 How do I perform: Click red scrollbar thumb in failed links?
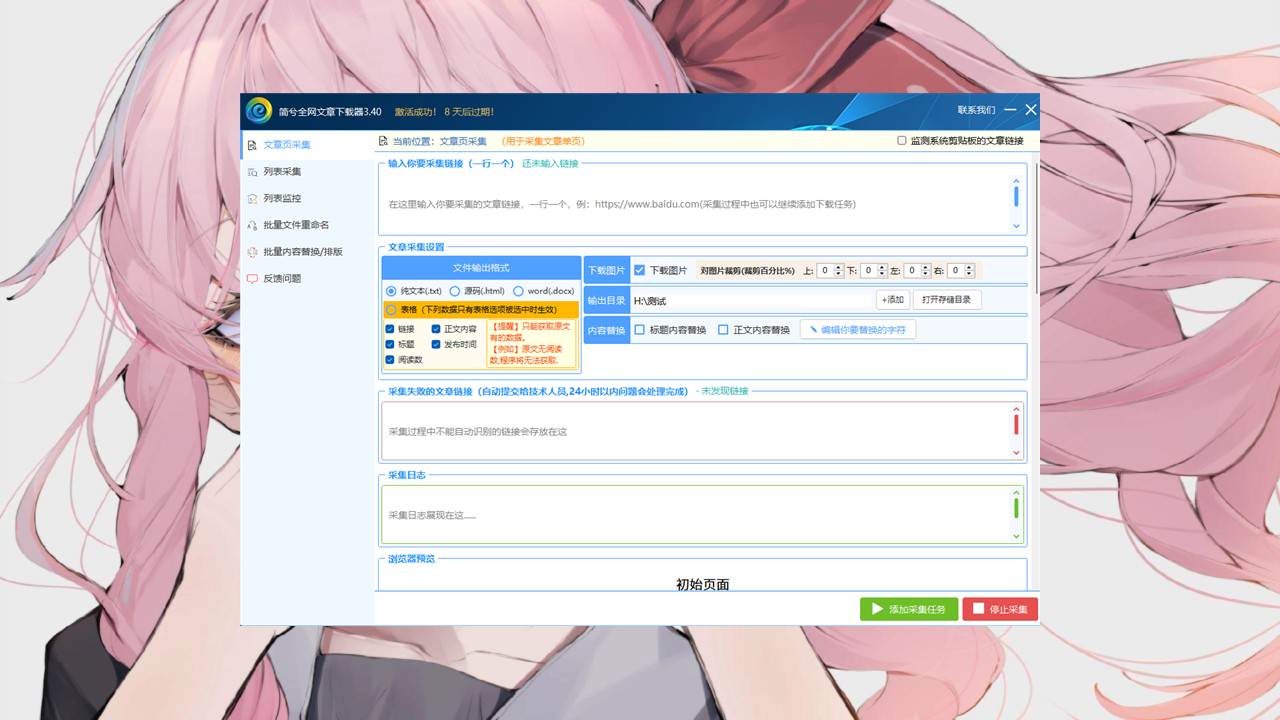pyautogui.click(x=1017, y=424)
